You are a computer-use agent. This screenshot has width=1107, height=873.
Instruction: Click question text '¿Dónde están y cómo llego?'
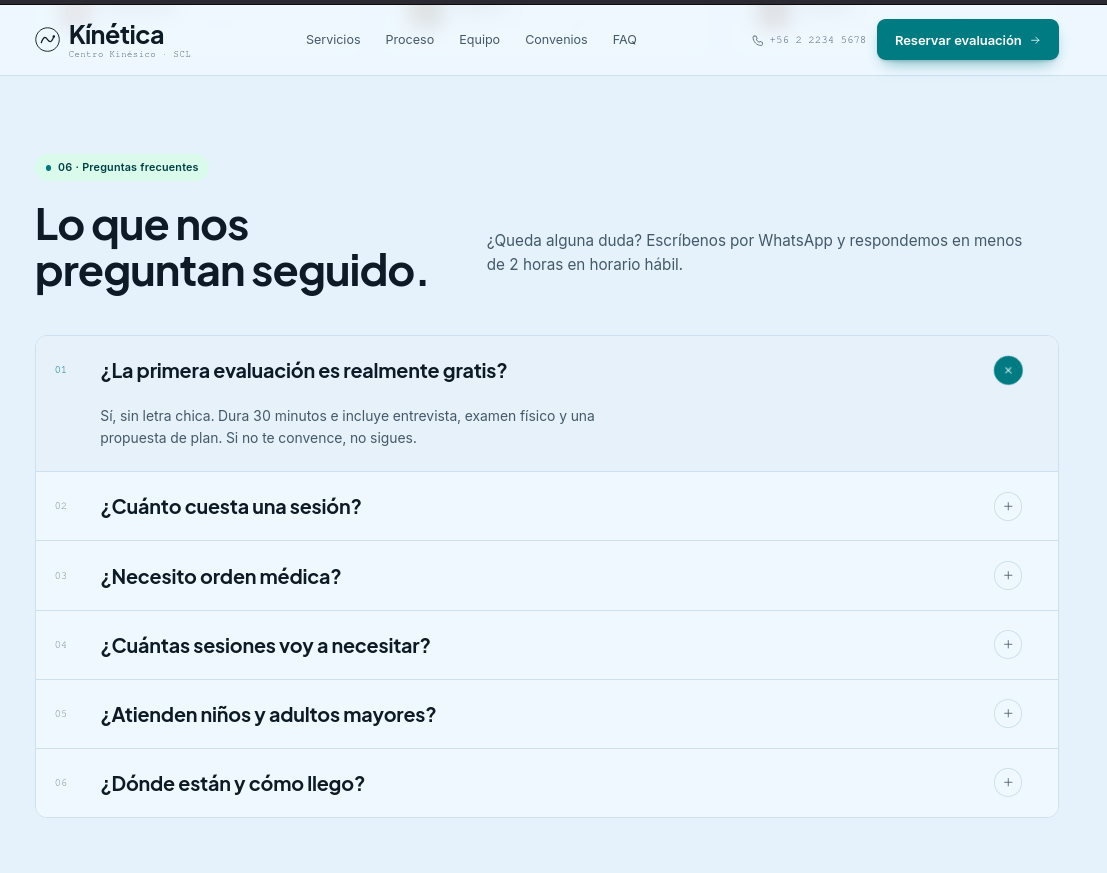click(x=232, y=783)
